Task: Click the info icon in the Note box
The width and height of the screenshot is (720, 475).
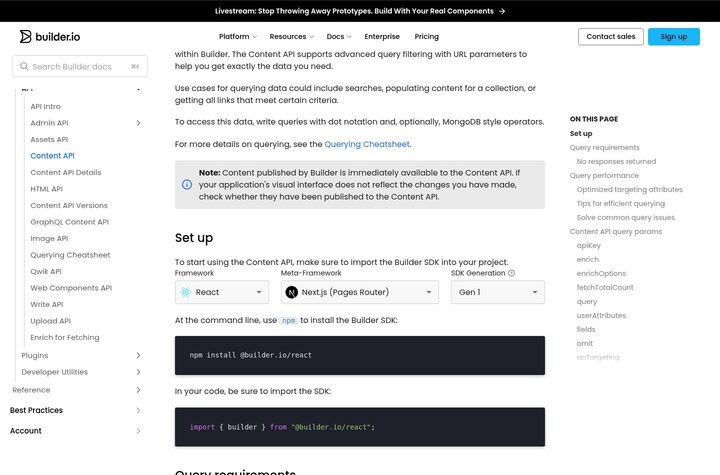Action: pos(187,185)
